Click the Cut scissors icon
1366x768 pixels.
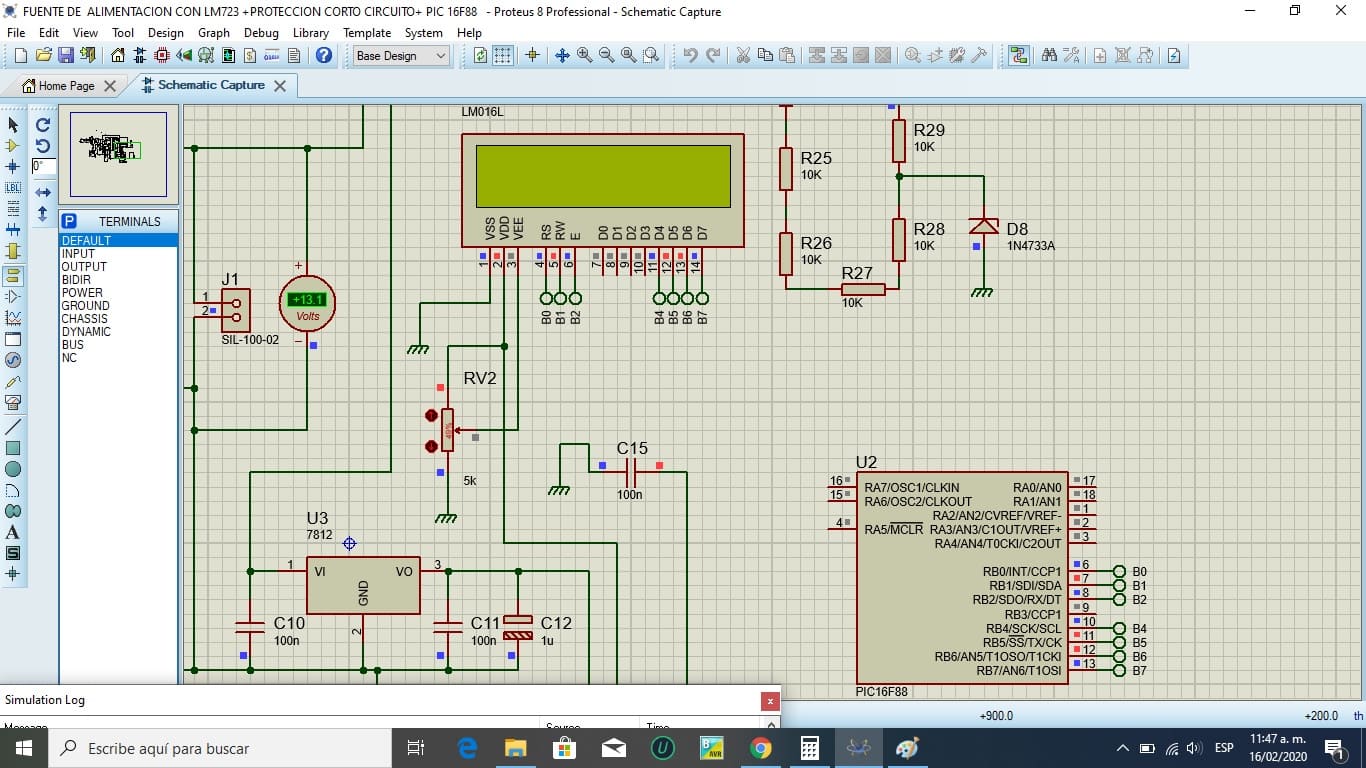[743, 56]
